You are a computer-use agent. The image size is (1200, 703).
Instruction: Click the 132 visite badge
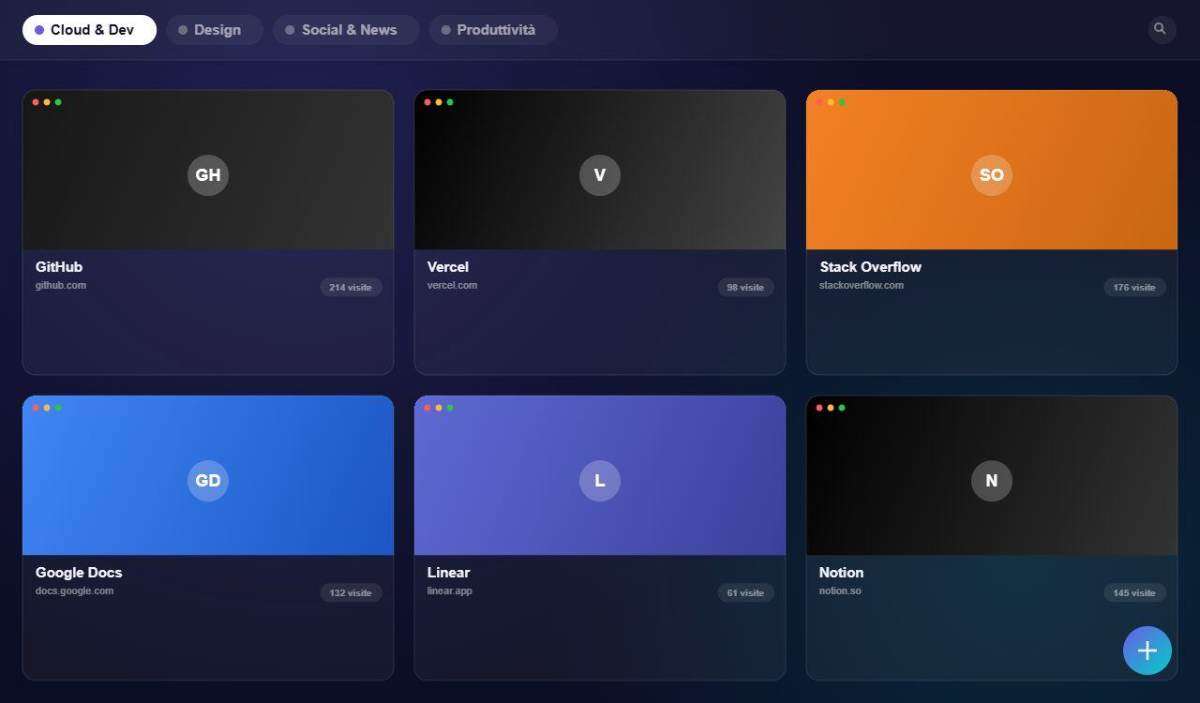[x=351, y=594]
